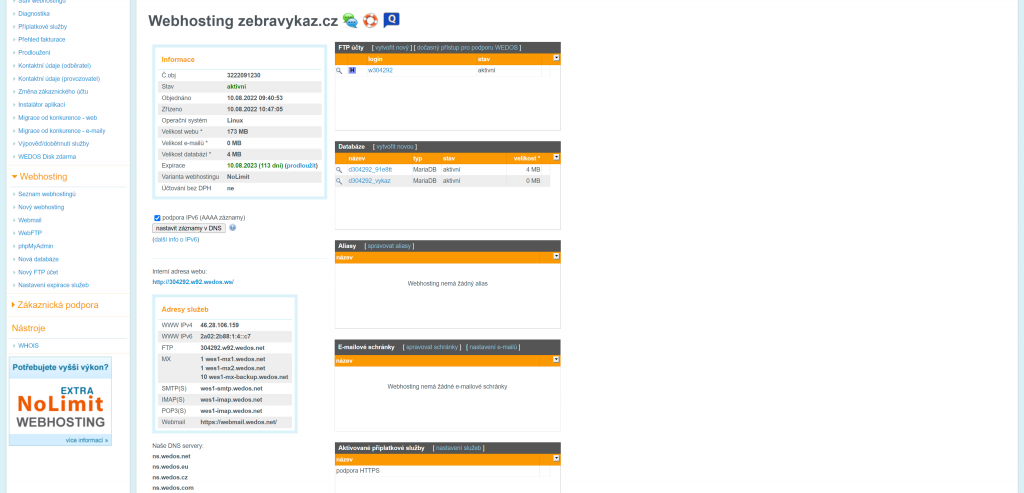This screenshot has width=1024, height=493.
Task: Click dočasný přístup pro podporu WEDOS
Action: point(467,48)
